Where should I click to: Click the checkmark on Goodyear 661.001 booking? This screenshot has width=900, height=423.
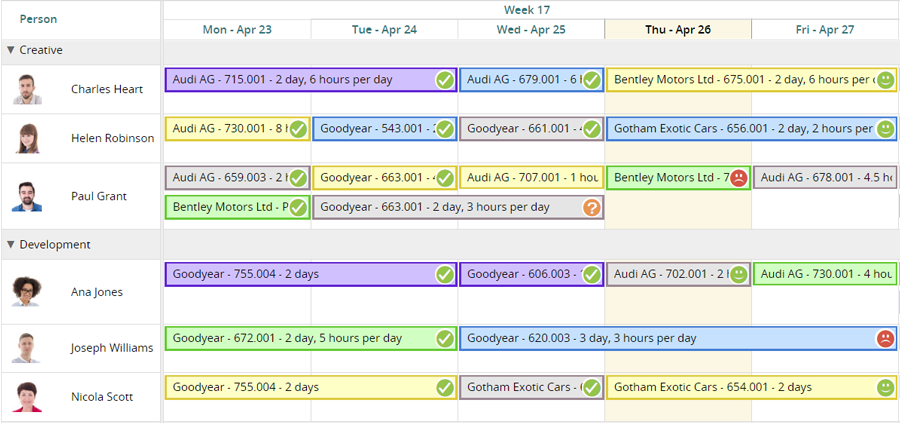click(x=592, y=129)
